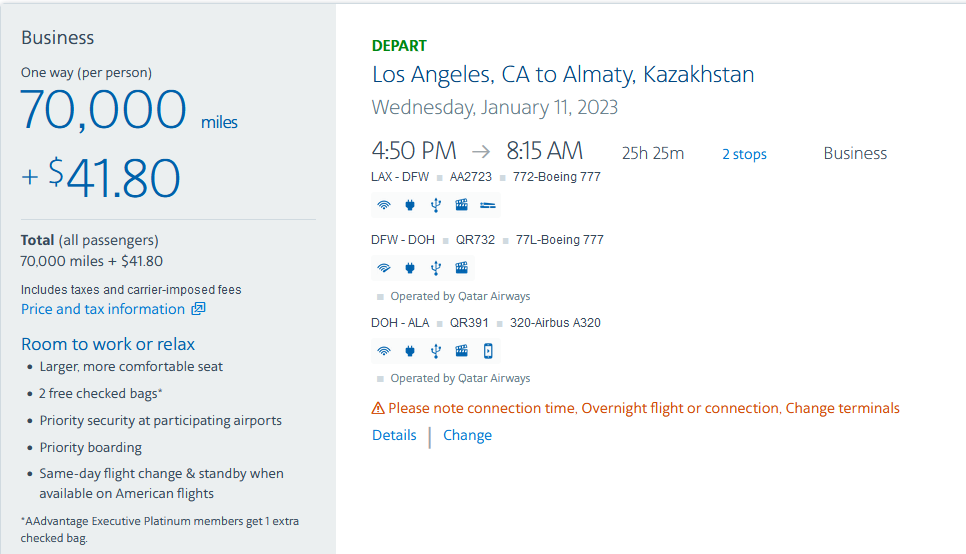Click the USB icon for DFW - DOH segment
Viewport: 966px width, 554px height.
tap(436, 268)
